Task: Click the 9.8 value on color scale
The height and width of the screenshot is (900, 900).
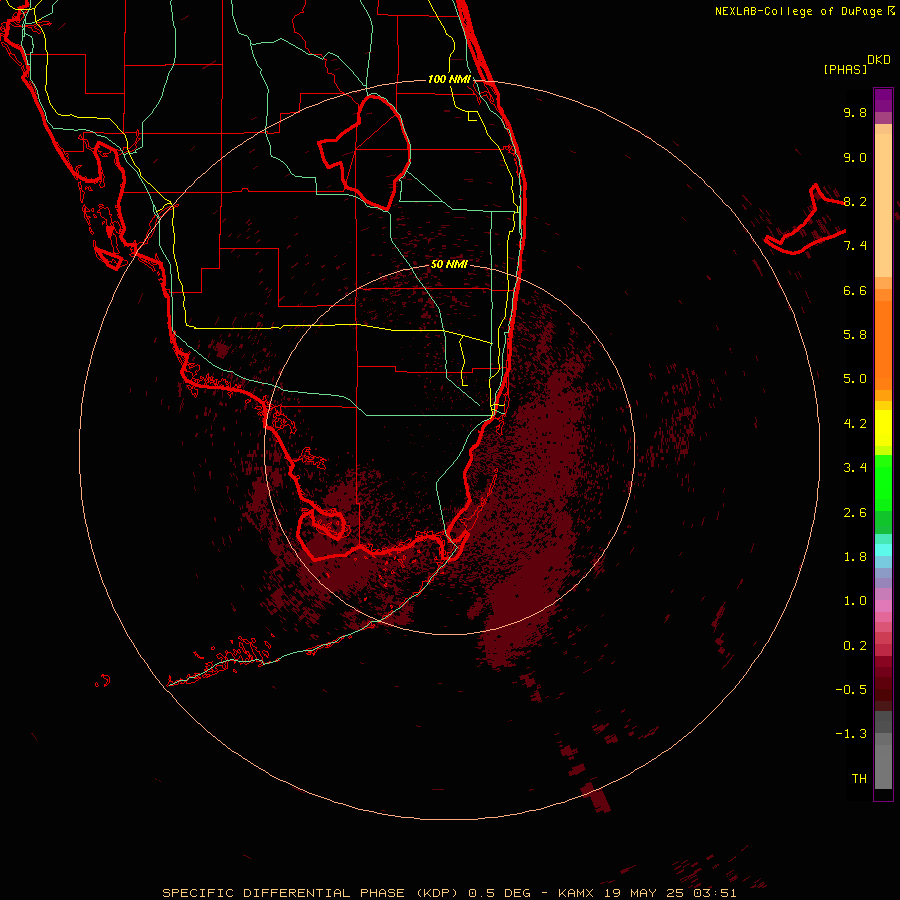Action: [x=855, y=112]
